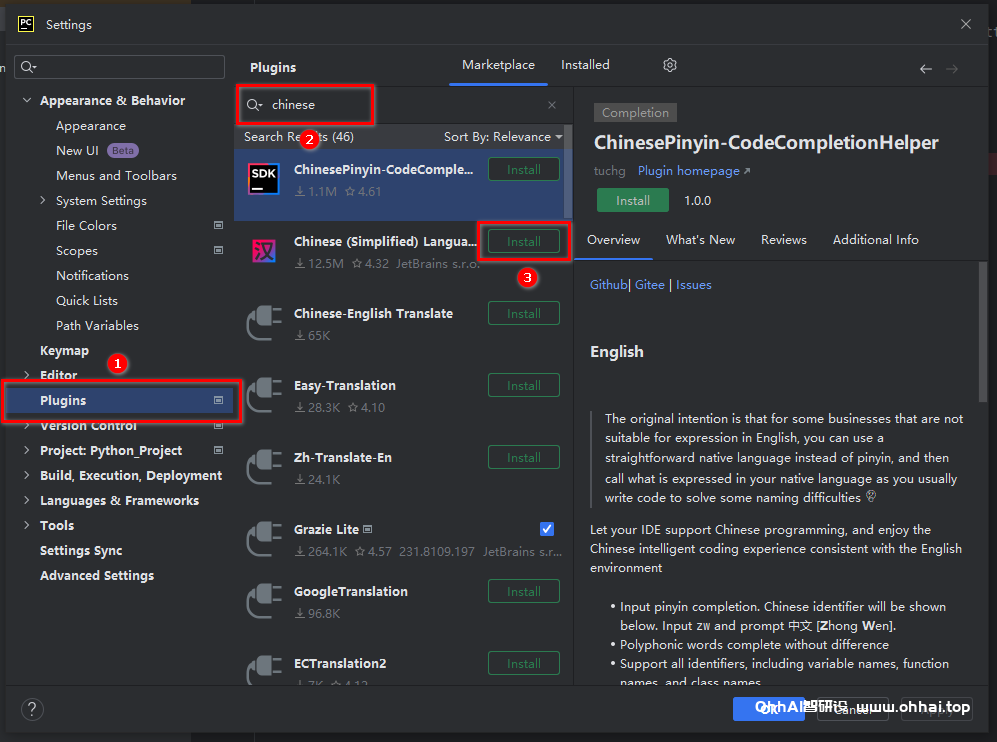
Task: Install the Easy-Translation plugin
Action: coord(524,385)
